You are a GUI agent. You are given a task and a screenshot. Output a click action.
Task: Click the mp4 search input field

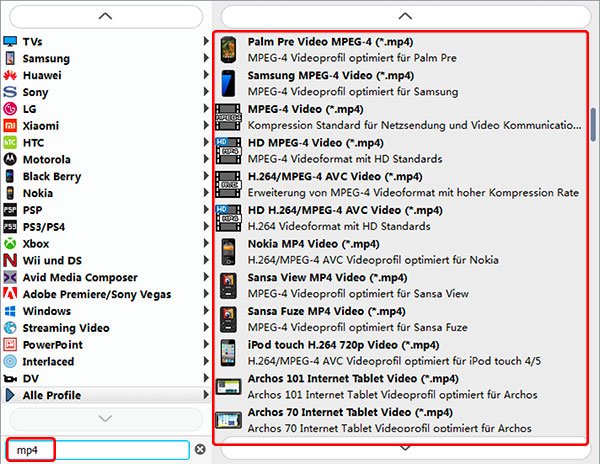click(98, 450)
